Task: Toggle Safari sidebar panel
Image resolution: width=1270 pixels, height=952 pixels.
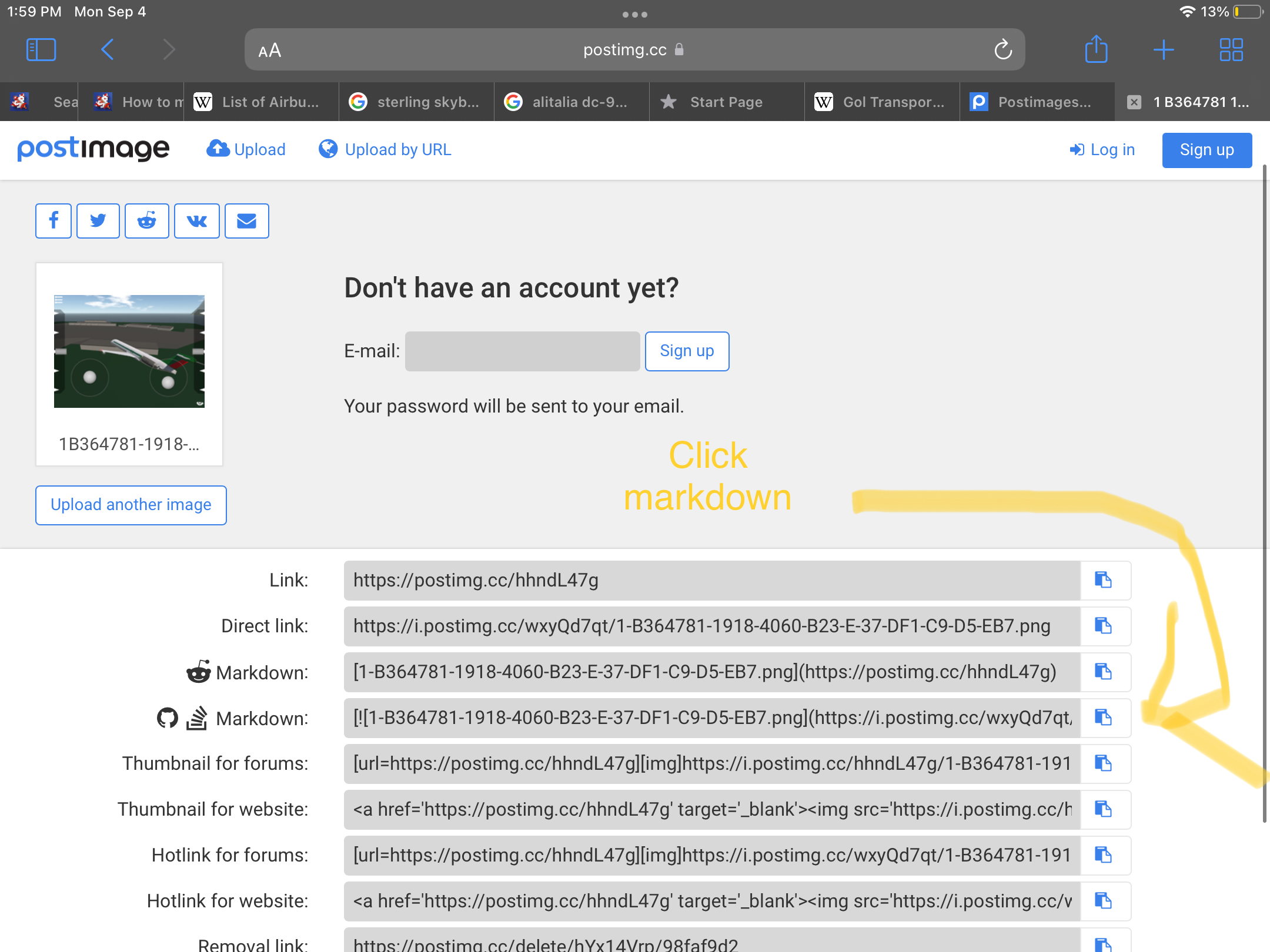Action: point(41,49)
